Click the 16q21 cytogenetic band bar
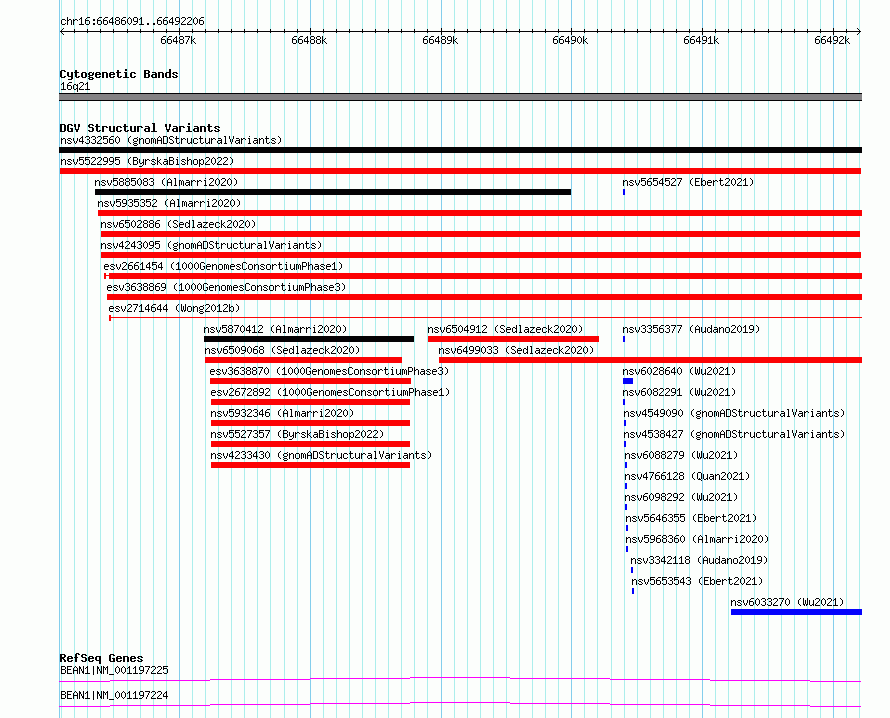Viewport: 890px width, 718px height. (x=460, y=97)
